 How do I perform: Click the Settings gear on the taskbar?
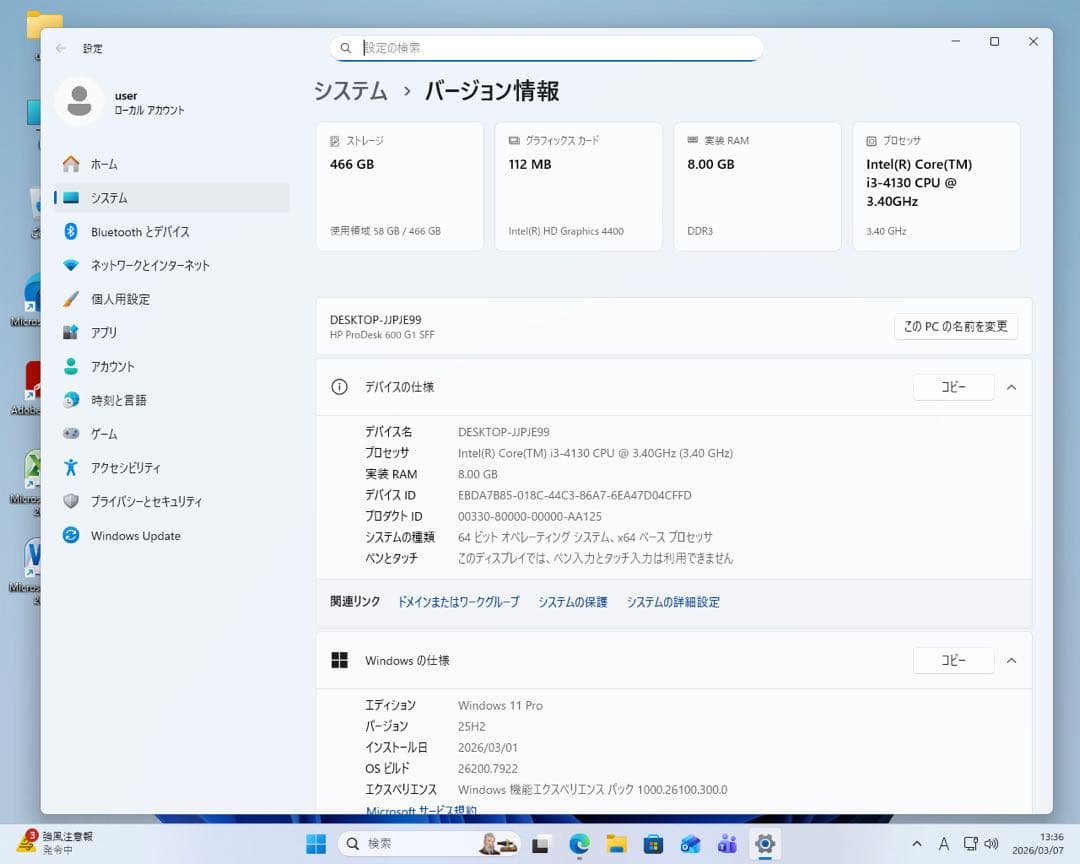tap(765, 843)
